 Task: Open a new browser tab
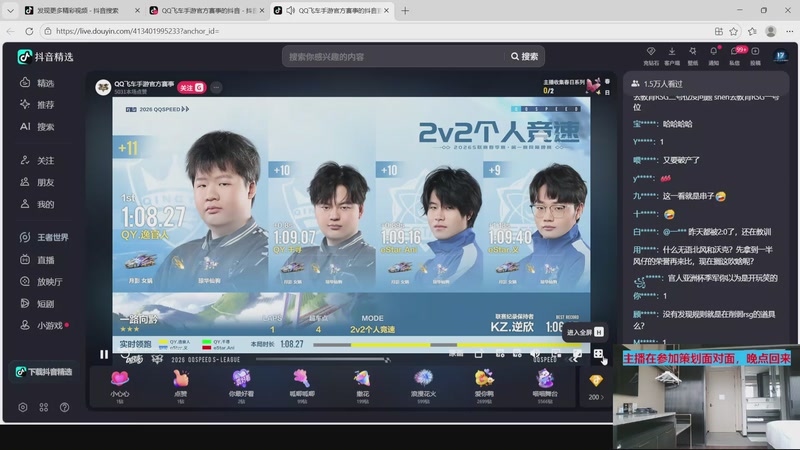click(405, 11)
